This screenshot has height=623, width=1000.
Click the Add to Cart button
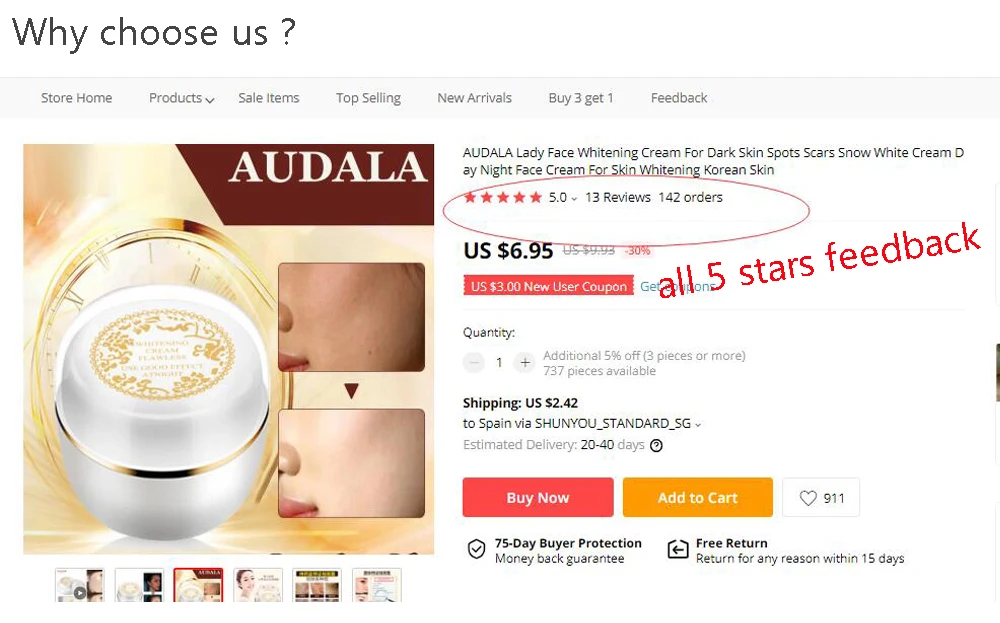point(698,497)
